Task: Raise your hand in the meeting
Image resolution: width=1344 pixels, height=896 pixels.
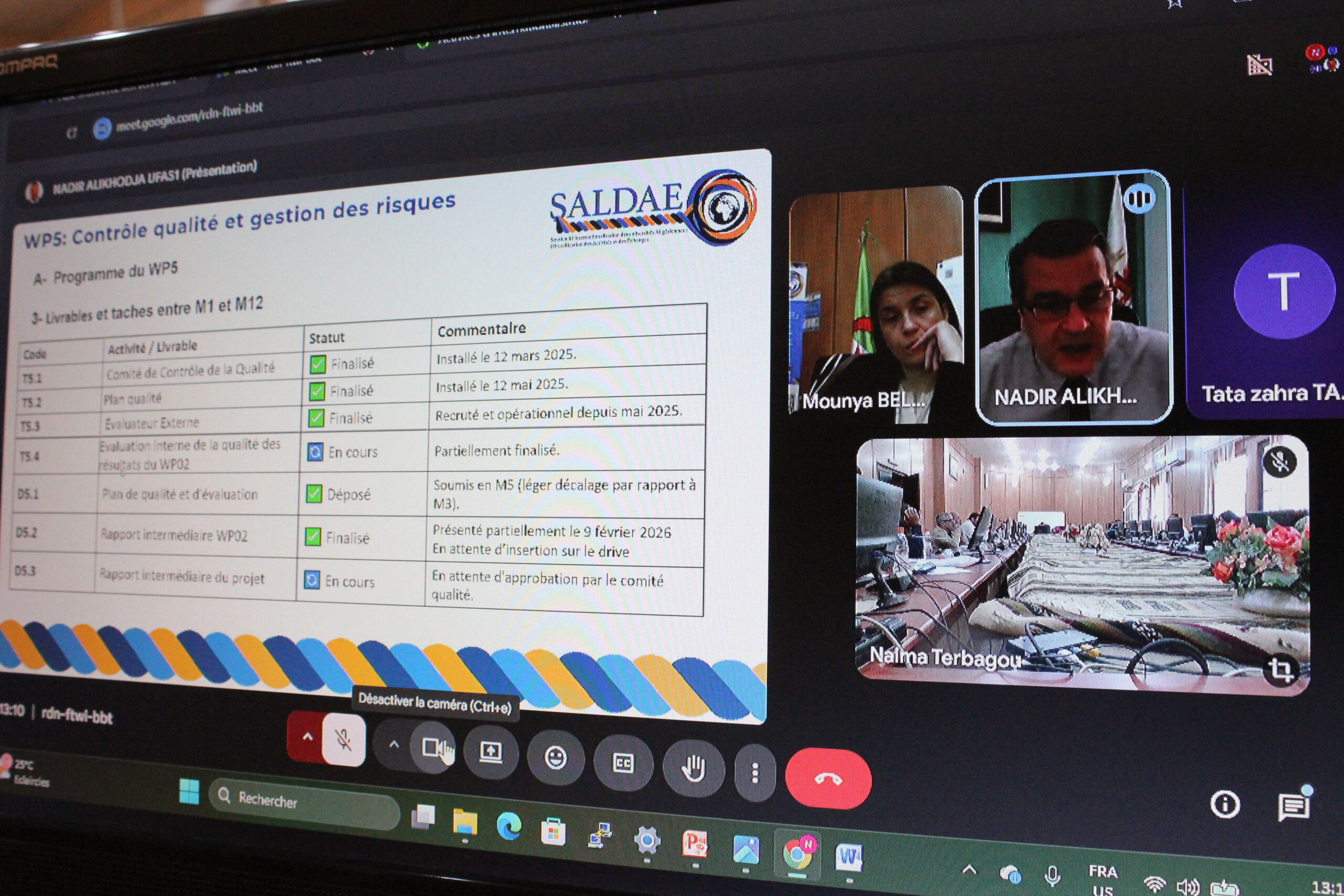Action: pos(693,768)
